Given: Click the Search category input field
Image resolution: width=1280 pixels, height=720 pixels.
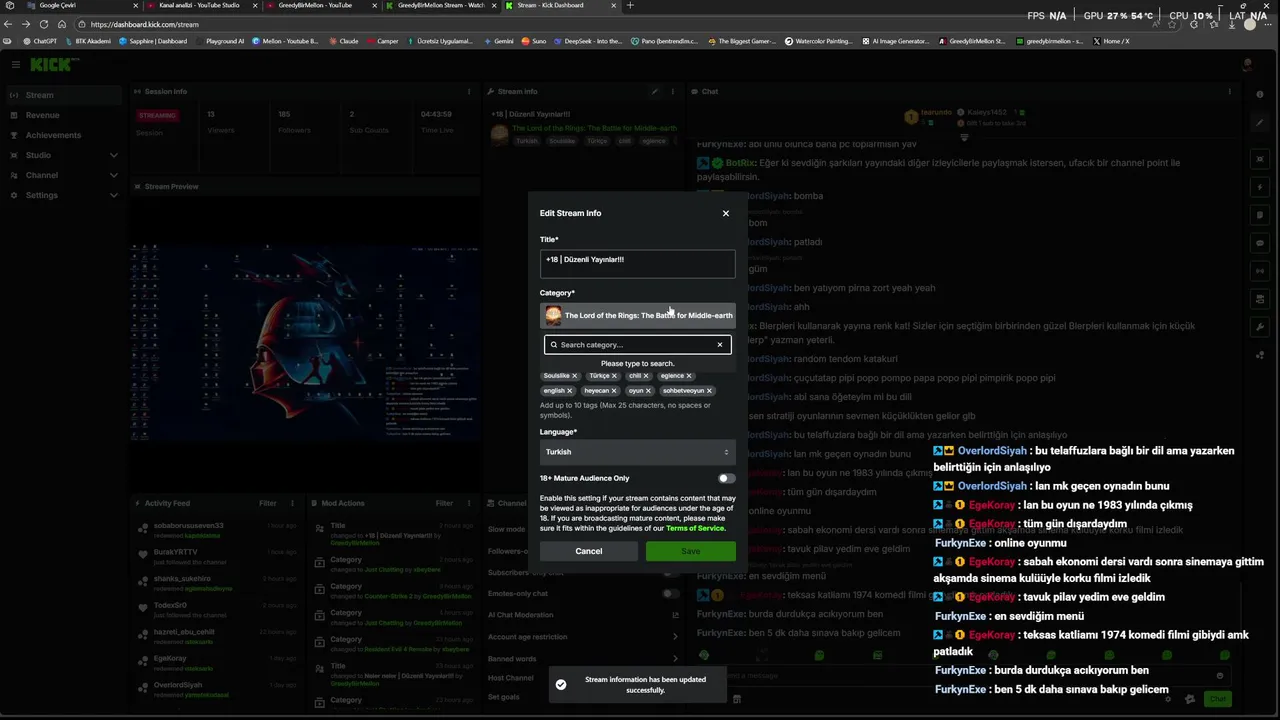Looking at the screenshot, I should pyautogui.click(x=637, y=345).
